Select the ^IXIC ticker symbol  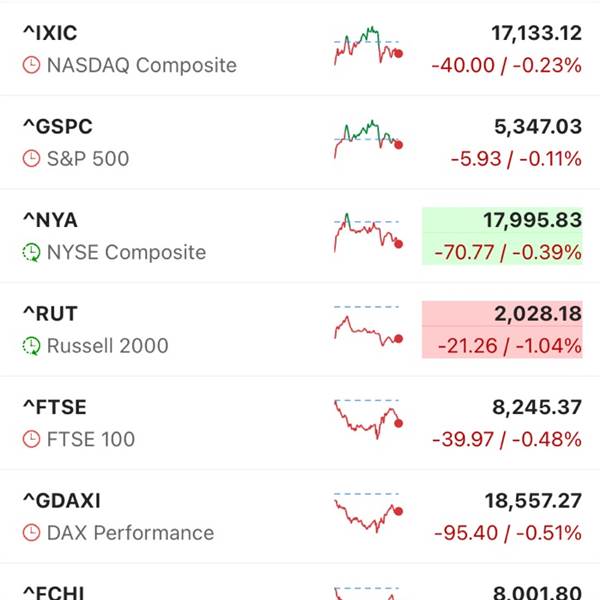coord(50,33)
